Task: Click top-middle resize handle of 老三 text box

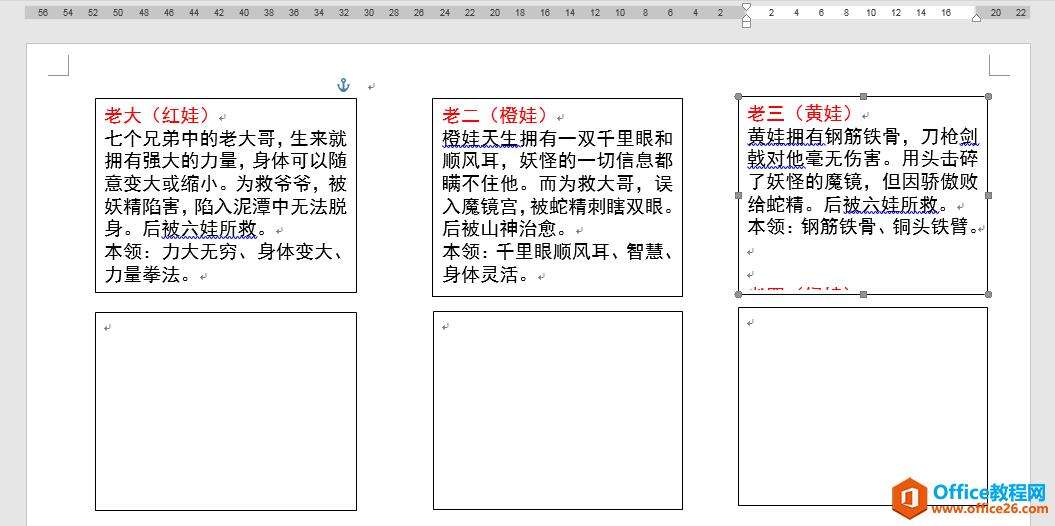Action: (x=863, y=97)
